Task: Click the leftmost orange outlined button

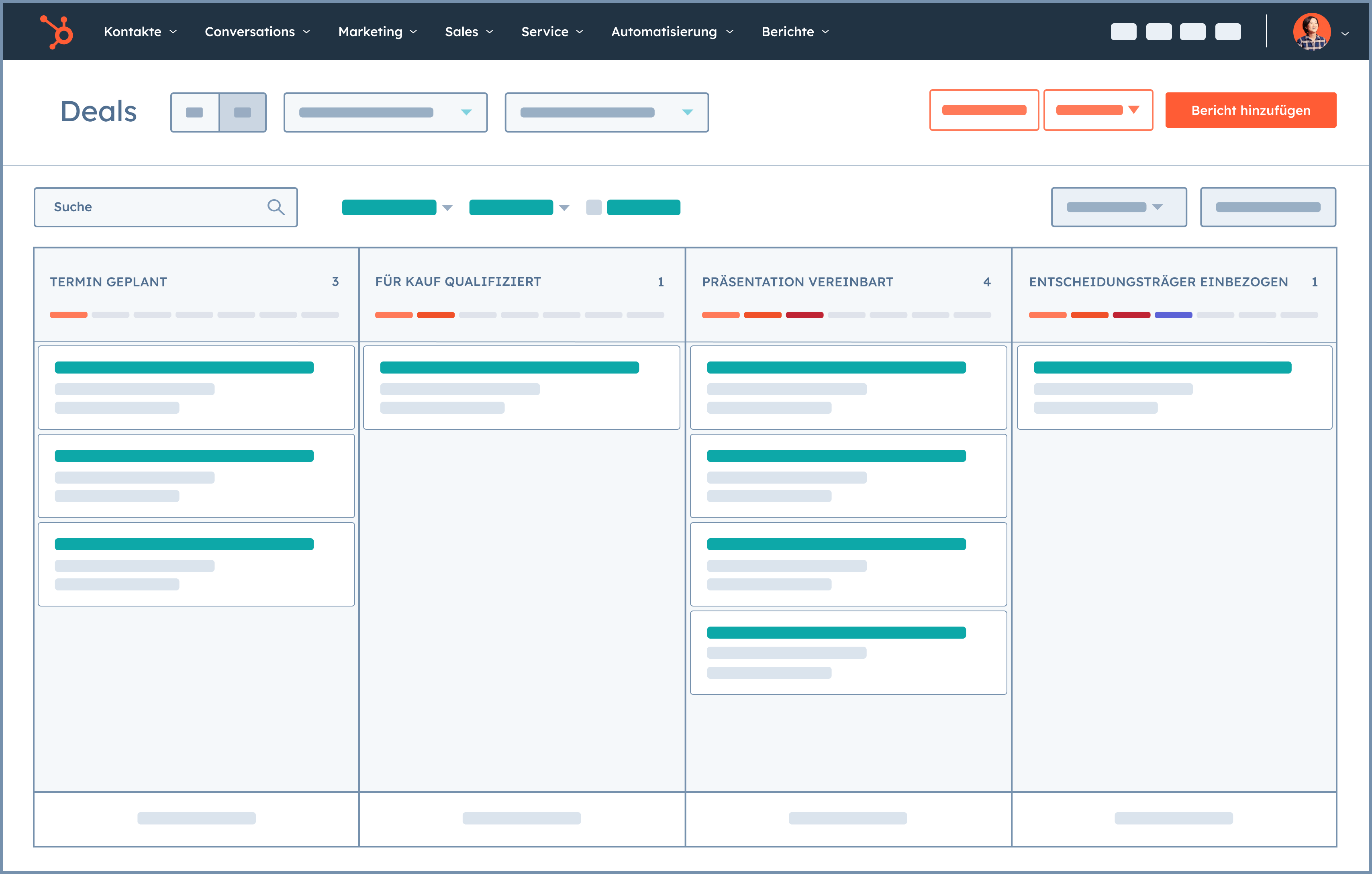Action: (984, 109)
